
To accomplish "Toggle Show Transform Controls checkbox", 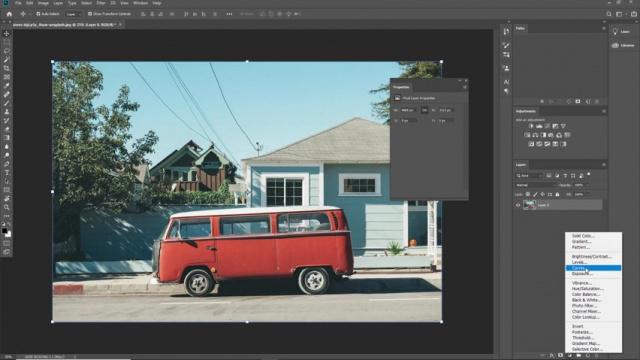I will click(x=90, y=14).
